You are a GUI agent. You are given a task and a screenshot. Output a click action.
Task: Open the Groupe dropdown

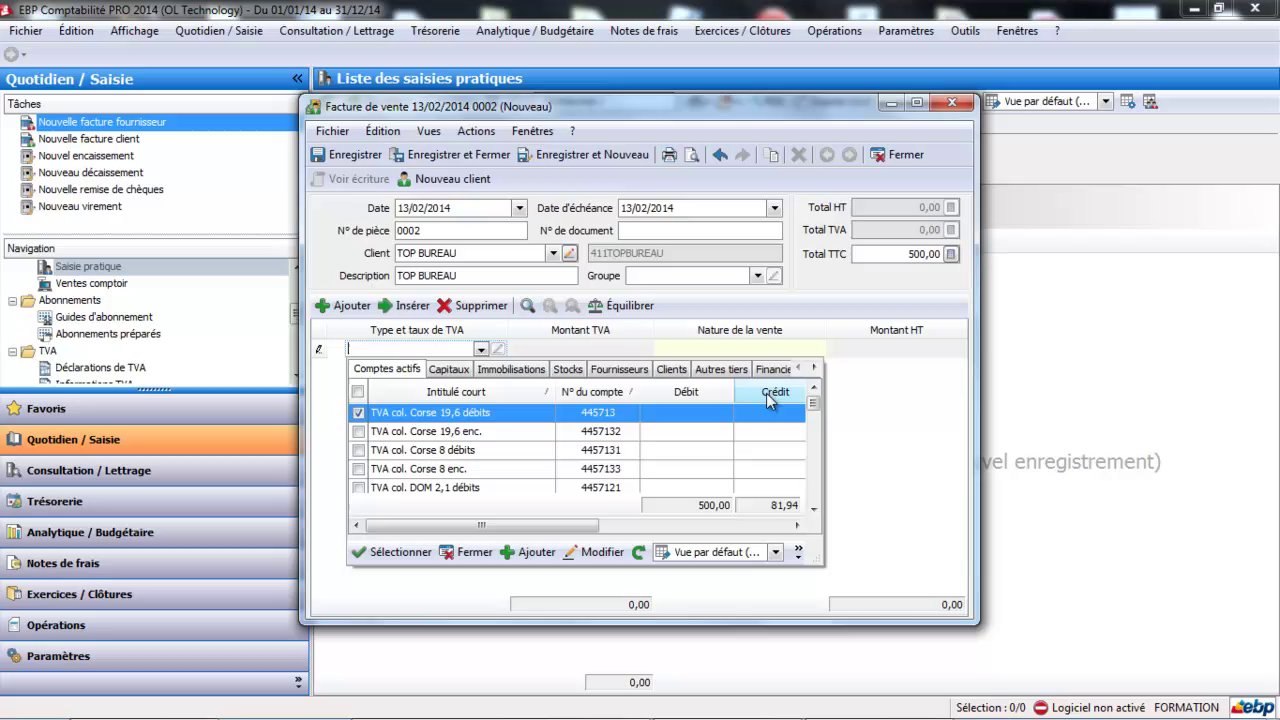click(x=757, y=276)
